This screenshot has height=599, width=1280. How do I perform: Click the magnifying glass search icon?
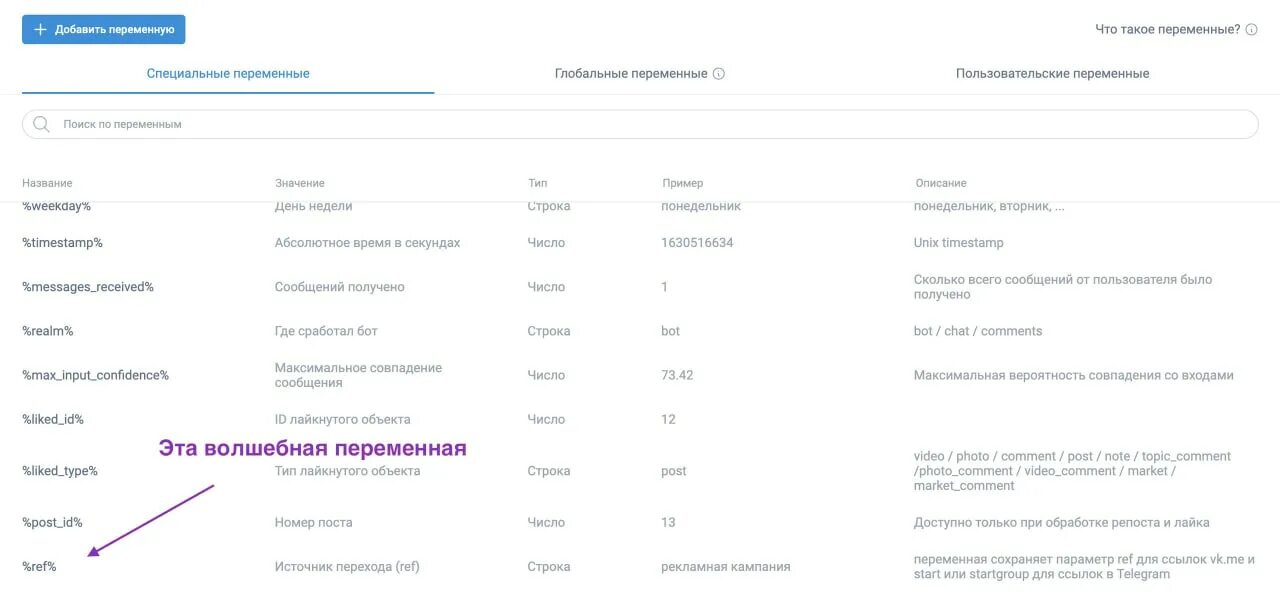point(40,123)
